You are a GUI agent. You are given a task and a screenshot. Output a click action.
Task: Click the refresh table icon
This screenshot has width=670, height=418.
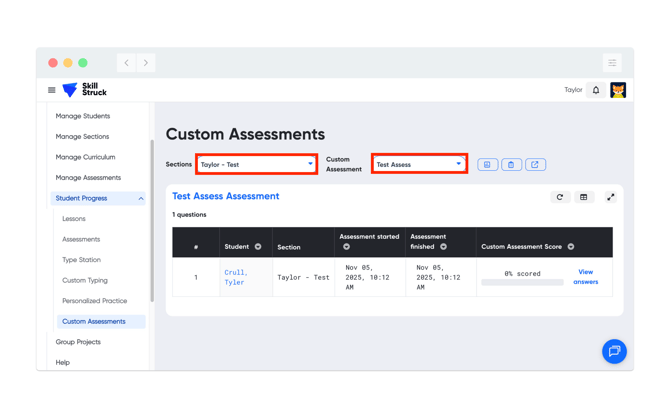[560, 197]
